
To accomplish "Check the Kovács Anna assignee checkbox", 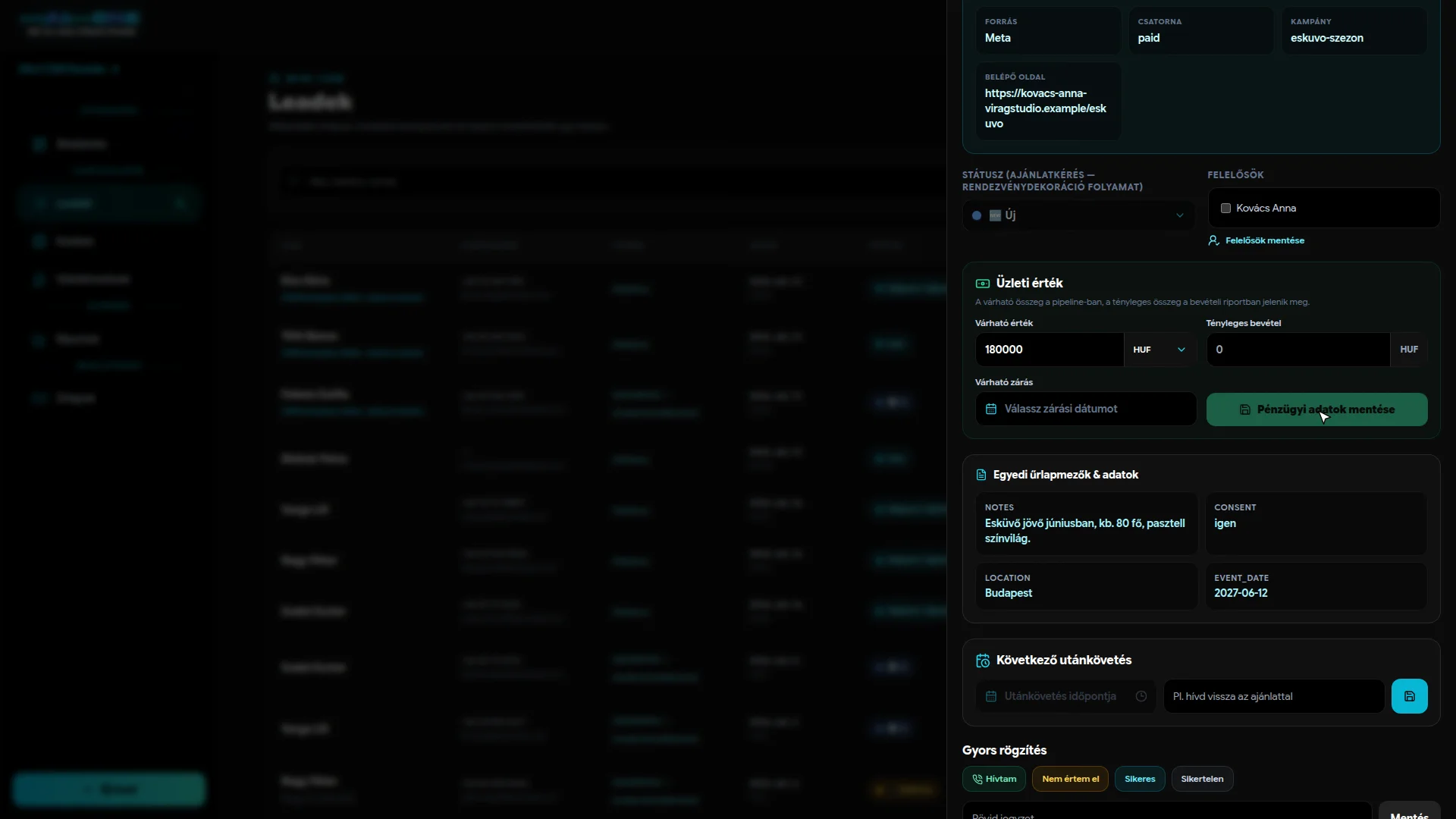I will (1225, 208).
